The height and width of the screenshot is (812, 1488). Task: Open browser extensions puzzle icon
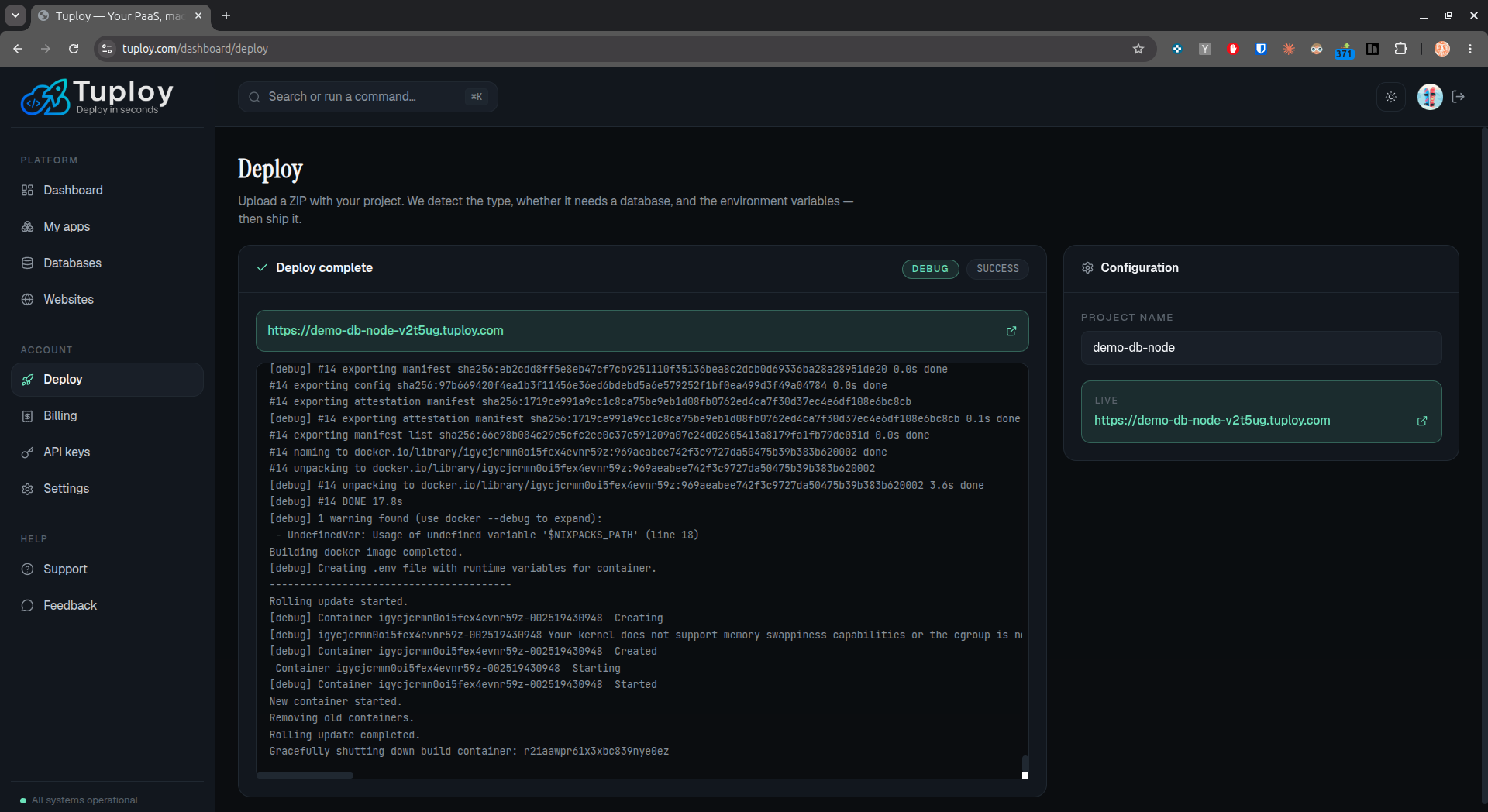coord(1400,49)
